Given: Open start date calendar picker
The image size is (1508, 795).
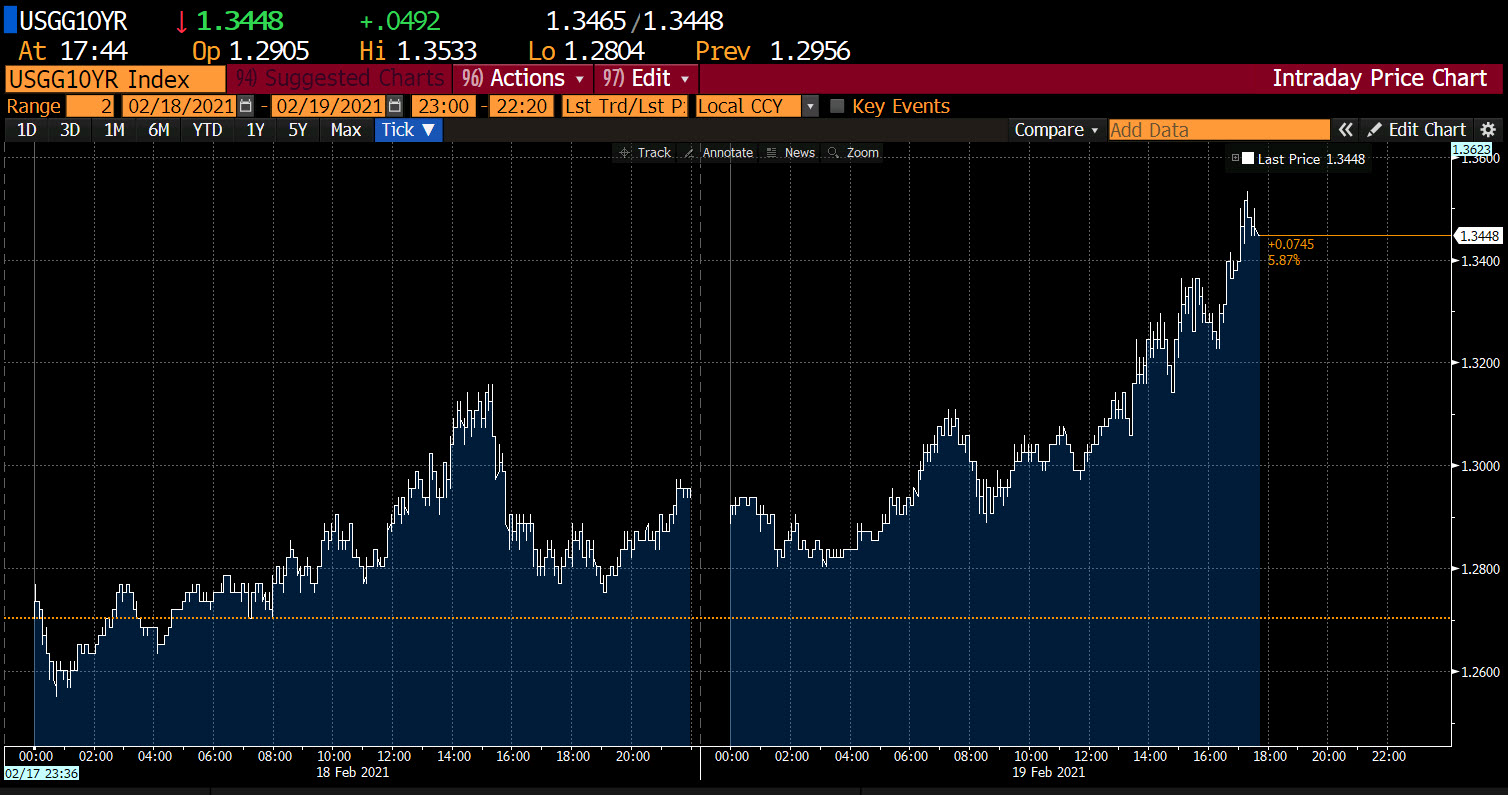Looking at the screenshot, I should (246, 106).
